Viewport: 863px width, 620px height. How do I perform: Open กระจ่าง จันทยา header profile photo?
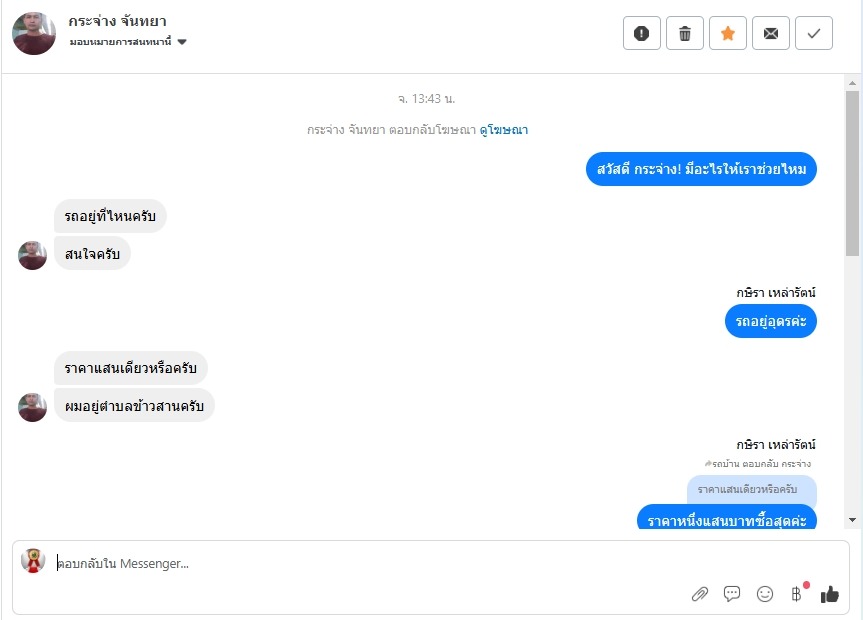coord(34,34)
